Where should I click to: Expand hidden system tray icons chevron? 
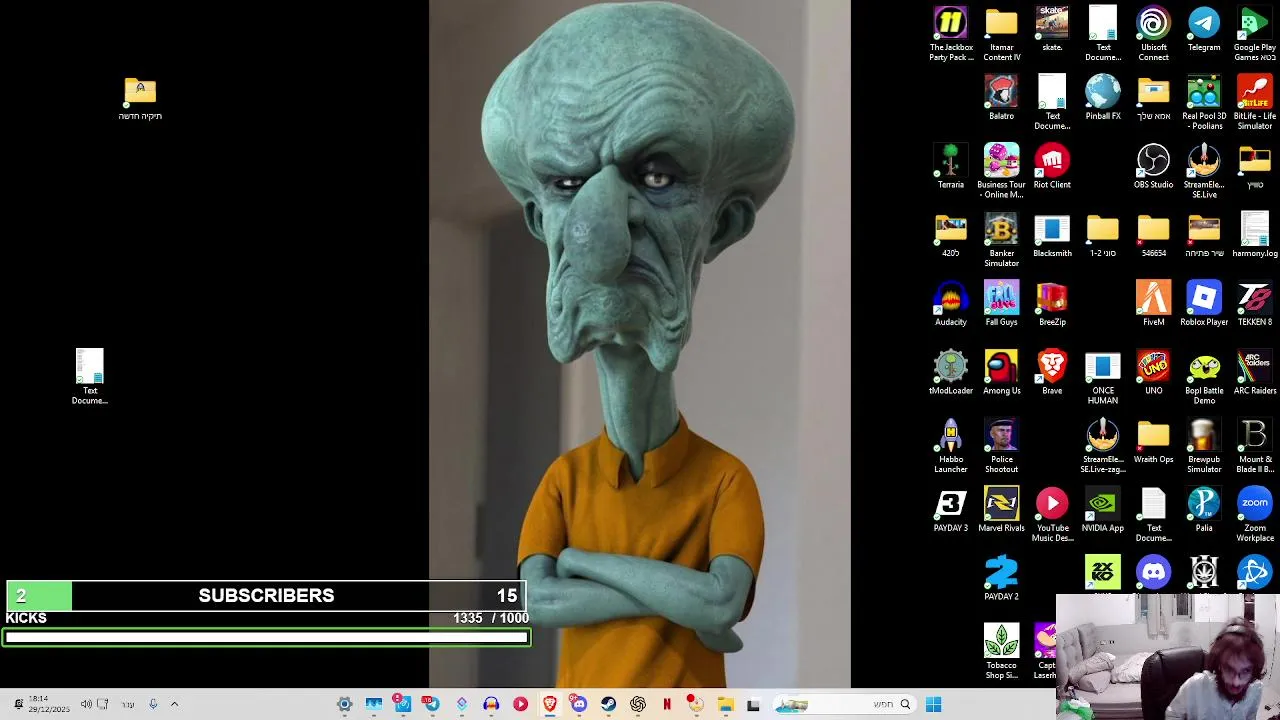pos(174,704)
